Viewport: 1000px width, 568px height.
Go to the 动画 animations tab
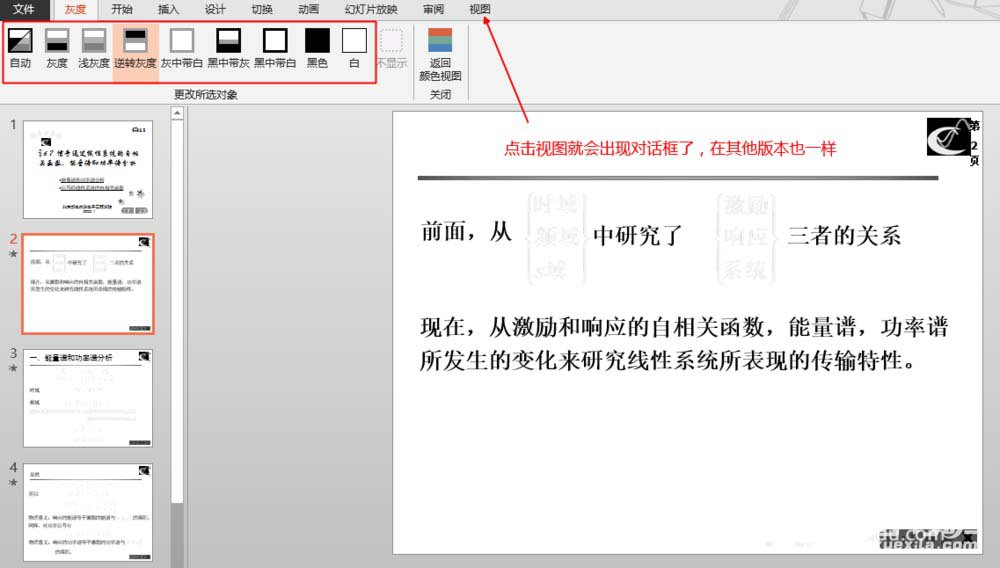click(309, 9)
